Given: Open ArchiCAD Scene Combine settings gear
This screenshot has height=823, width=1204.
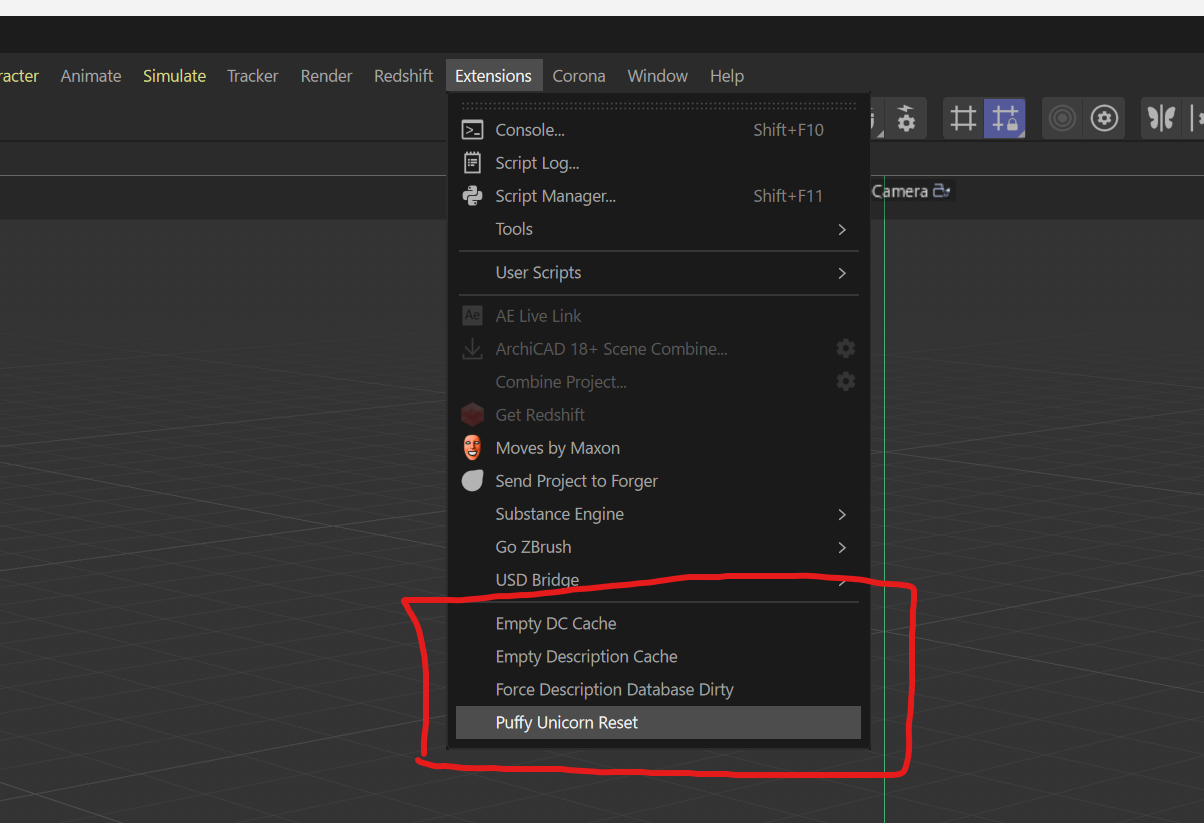Looking at the screenshot, I should click(846, 348).
